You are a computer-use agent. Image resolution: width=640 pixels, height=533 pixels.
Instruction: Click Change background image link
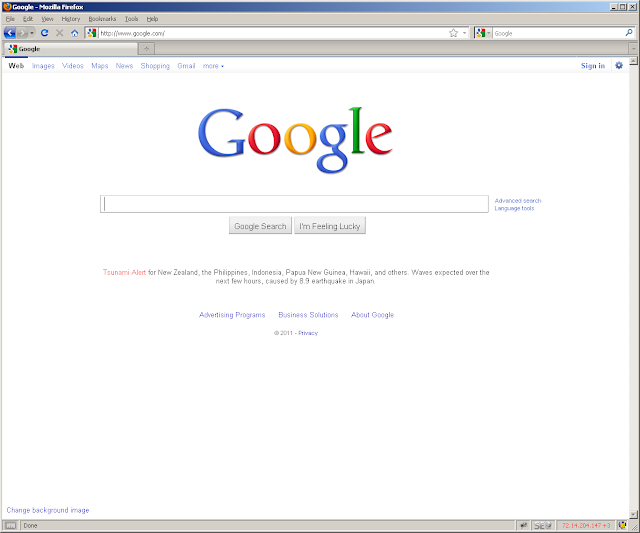[x=48, y=510]
